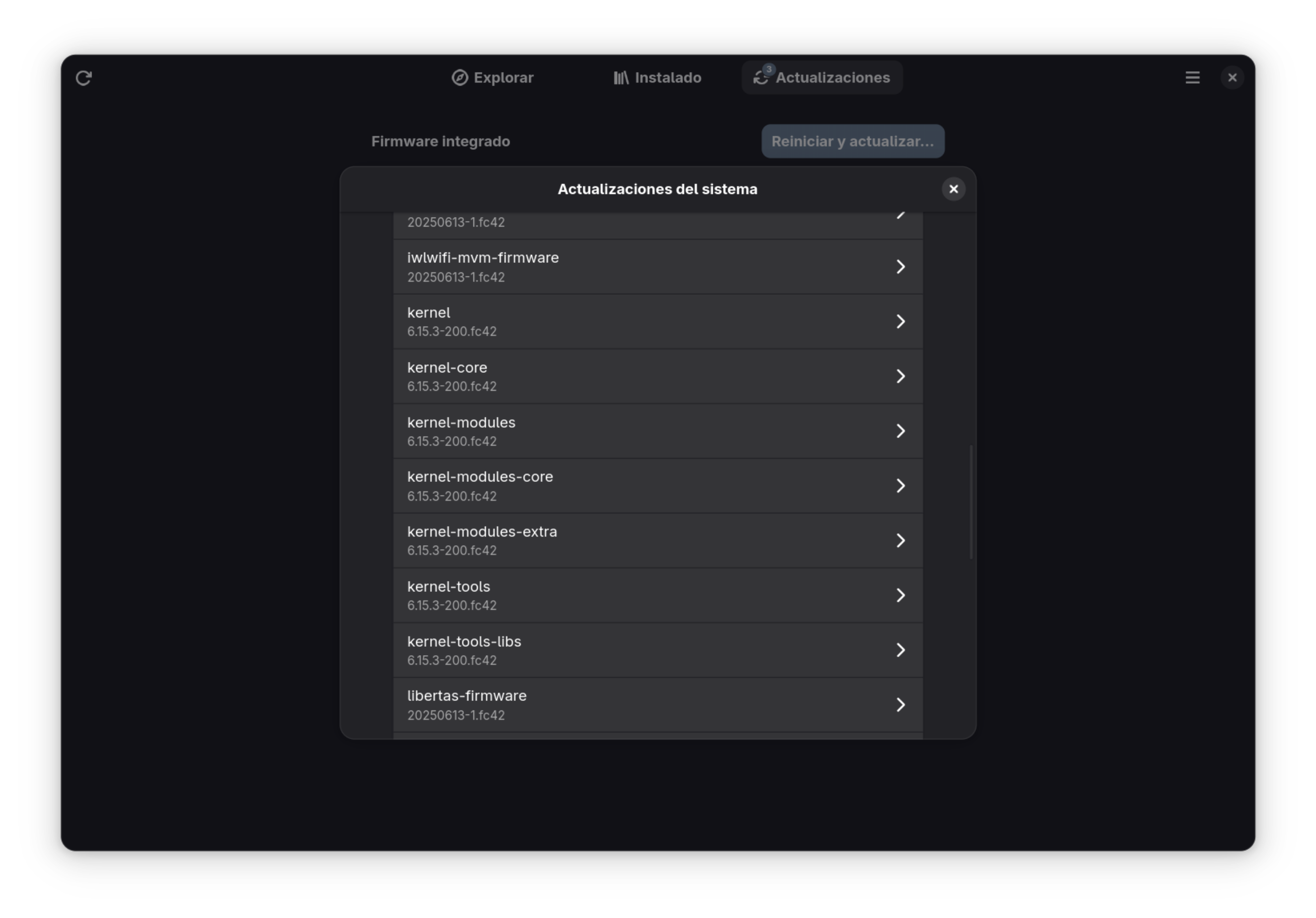The image size is (1316, 918).
Task: Select the kernel-core package name
Action: pyautogui.click(x=447, y=367)
